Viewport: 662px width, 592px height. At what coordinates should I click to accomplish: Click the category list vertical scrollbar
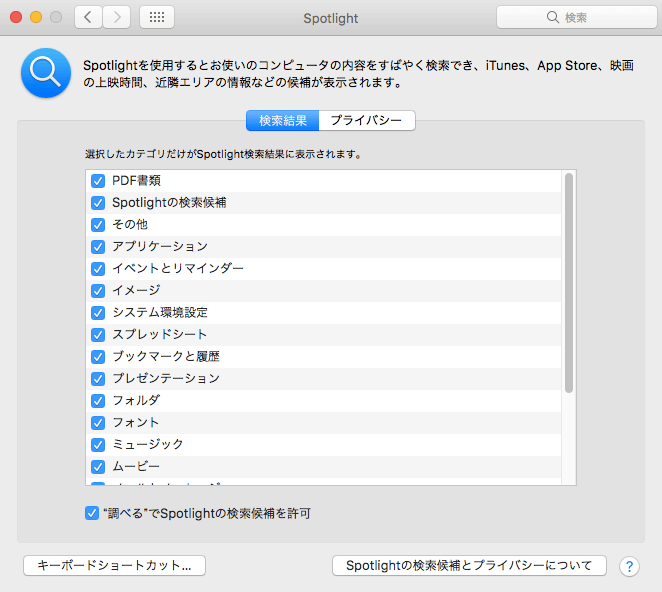pyautogui.click(x=569, y=283)
